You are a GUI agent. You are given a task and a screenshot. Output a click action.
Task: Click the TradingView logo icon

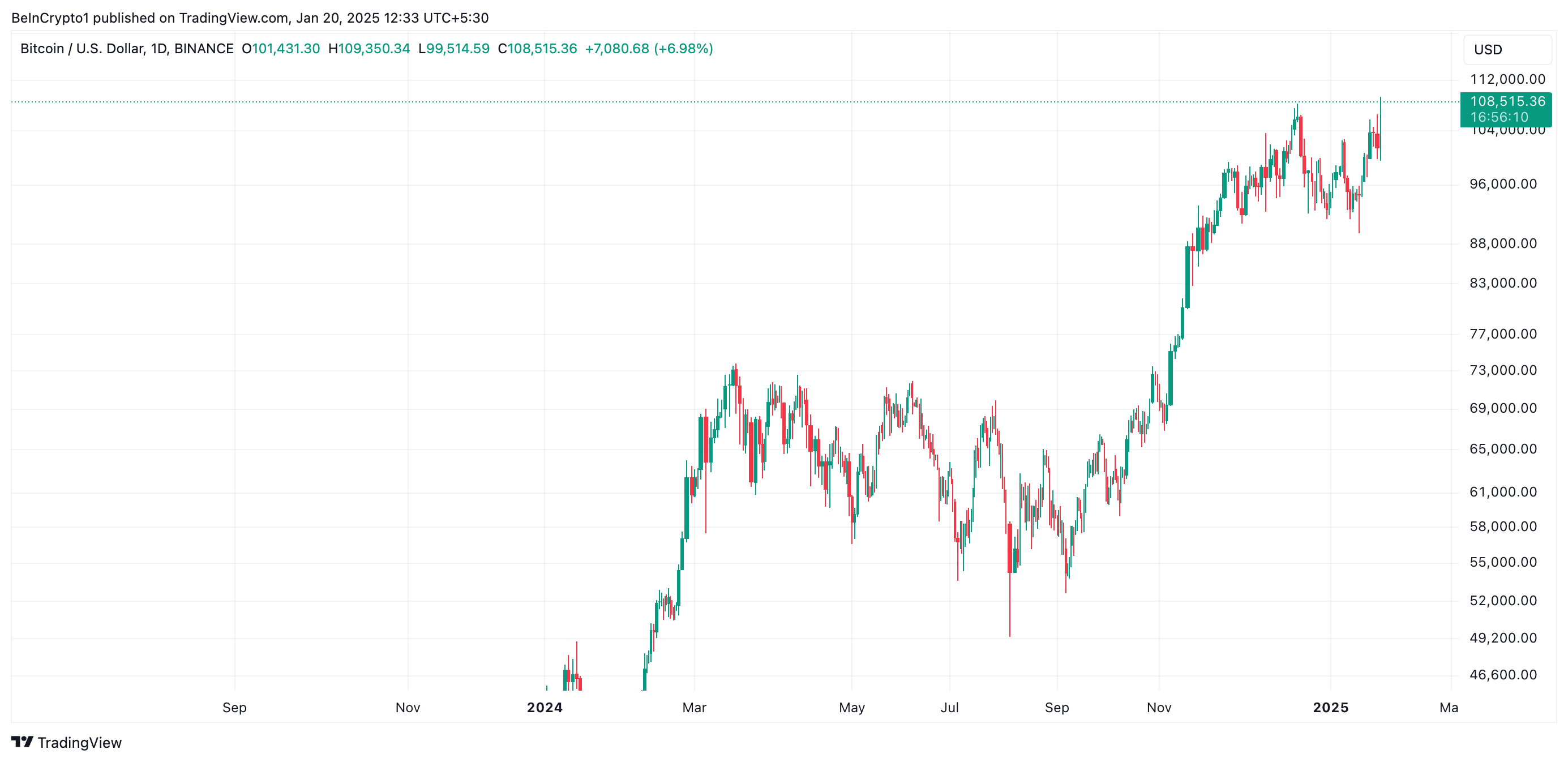22,742
